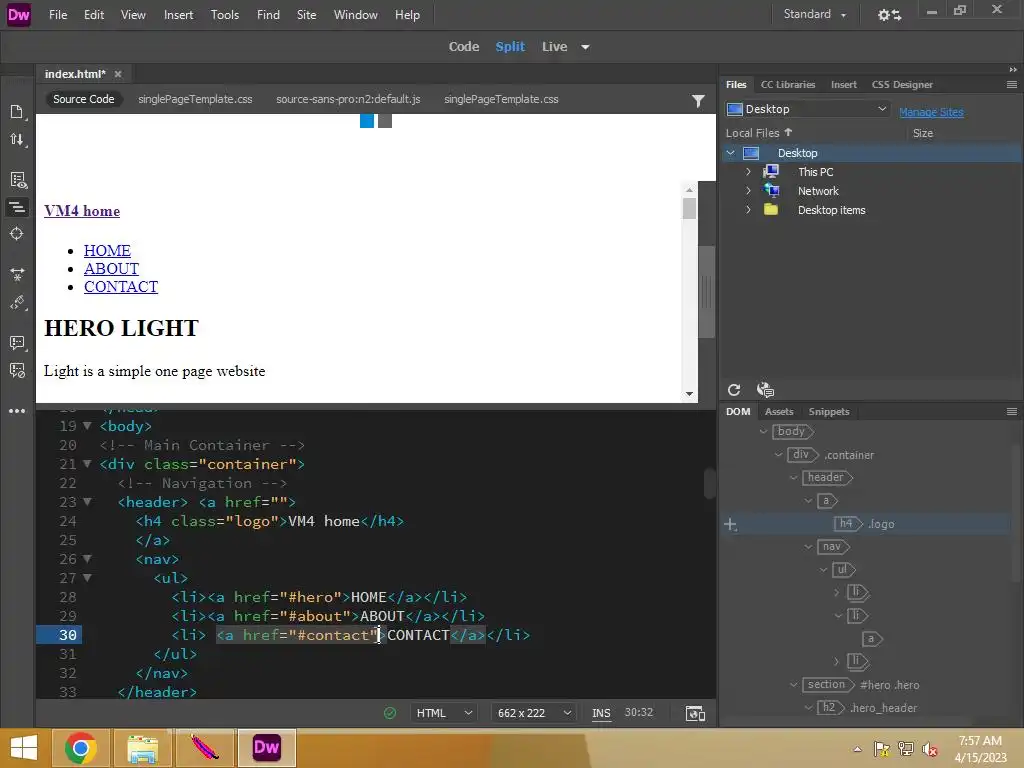
Task: Close the index.html document tab
Action: click(x=118, y=74)
